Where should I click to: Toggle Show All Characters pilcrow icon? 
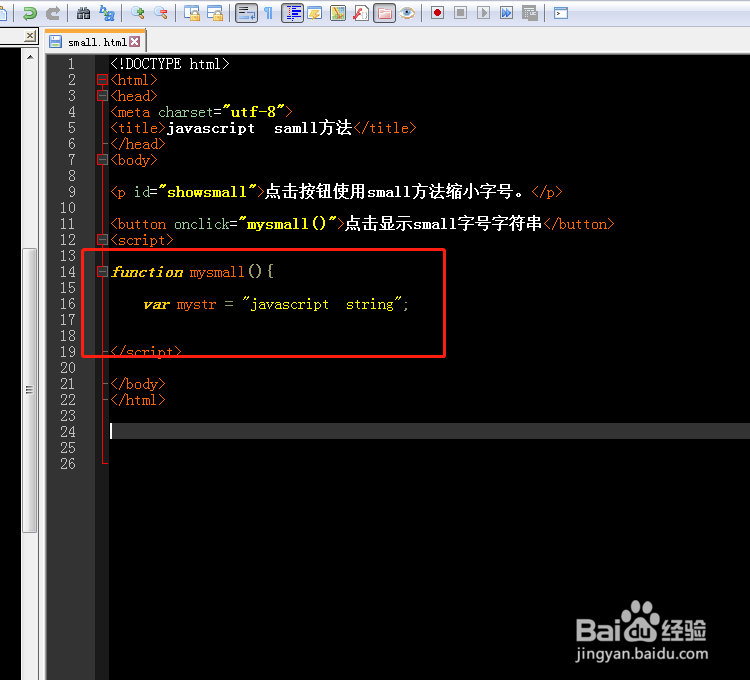point(269,13)
